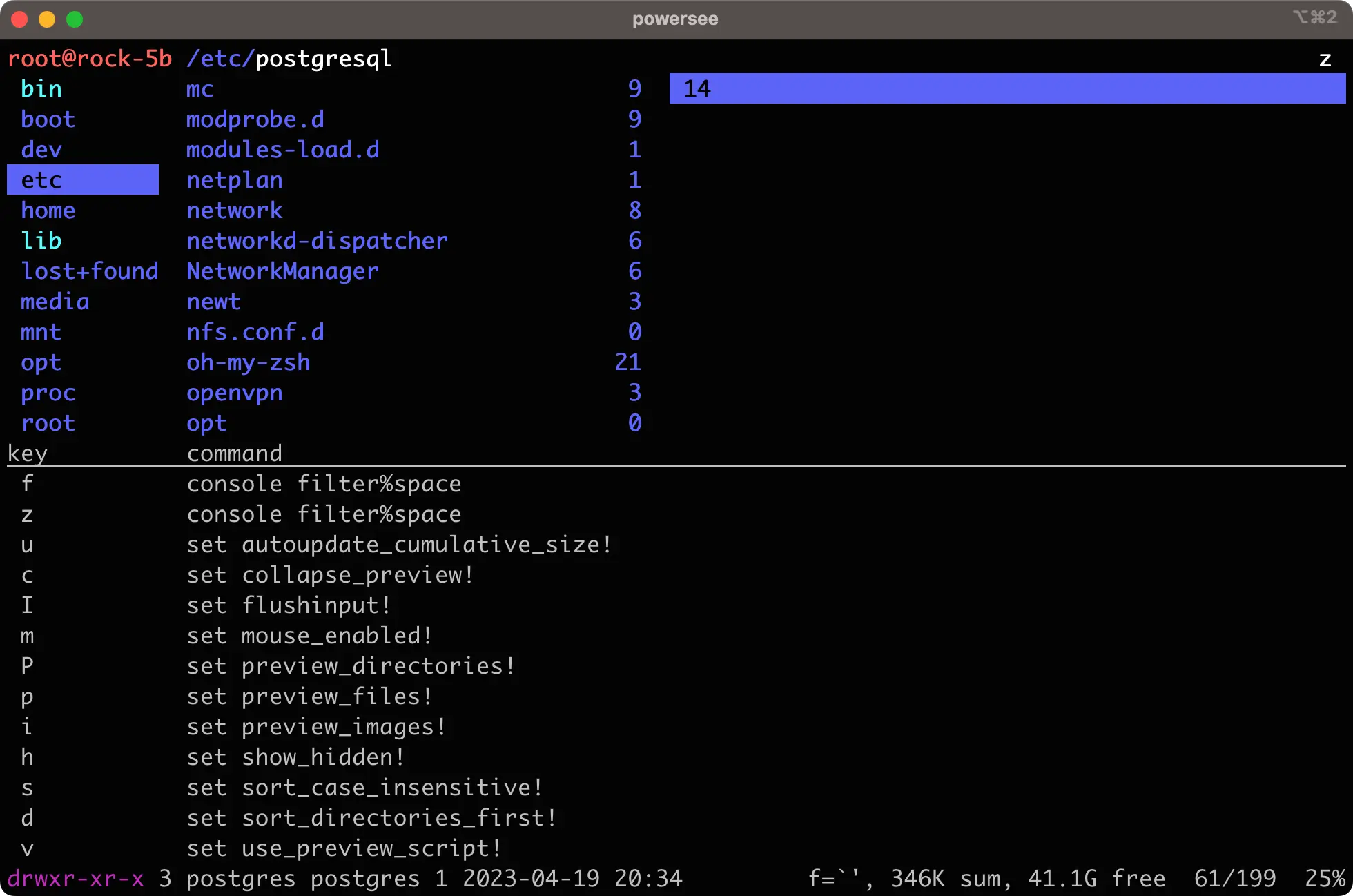Viewport: 1353px width, 896px height.
Task: Open the modules-load.d folder
Action: point(283,150)
